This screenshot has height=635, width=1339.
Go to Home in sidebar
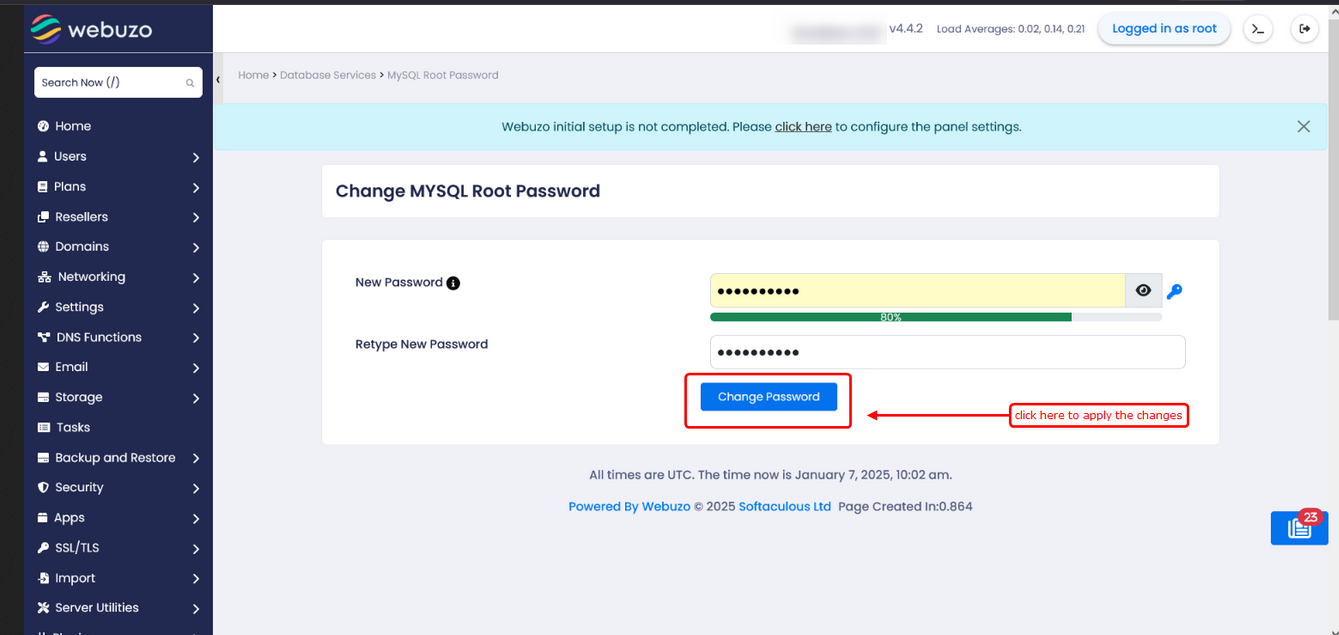72,126
